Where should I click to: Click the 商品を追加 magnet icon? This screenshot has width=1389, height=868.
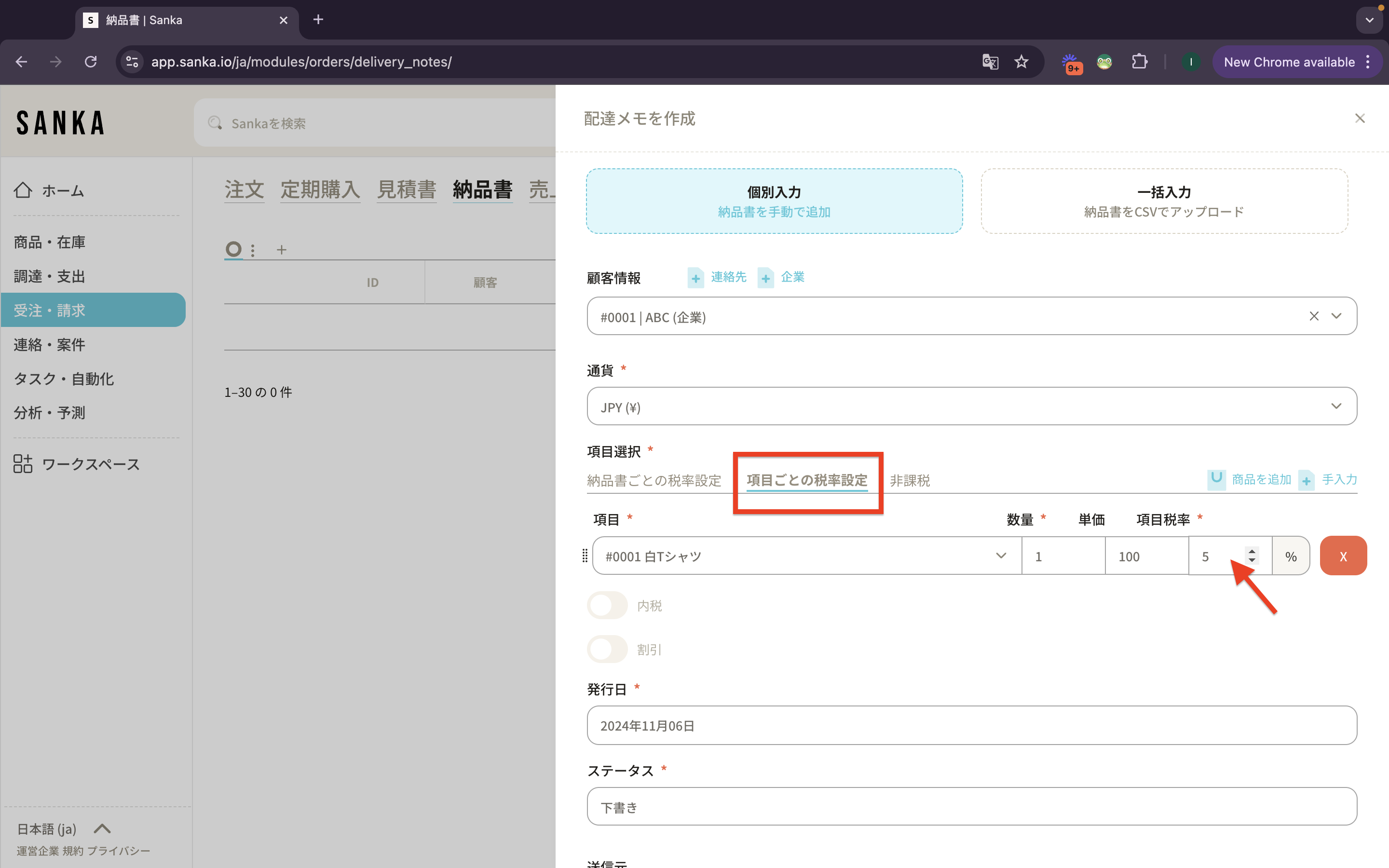tap(1216, 479)
